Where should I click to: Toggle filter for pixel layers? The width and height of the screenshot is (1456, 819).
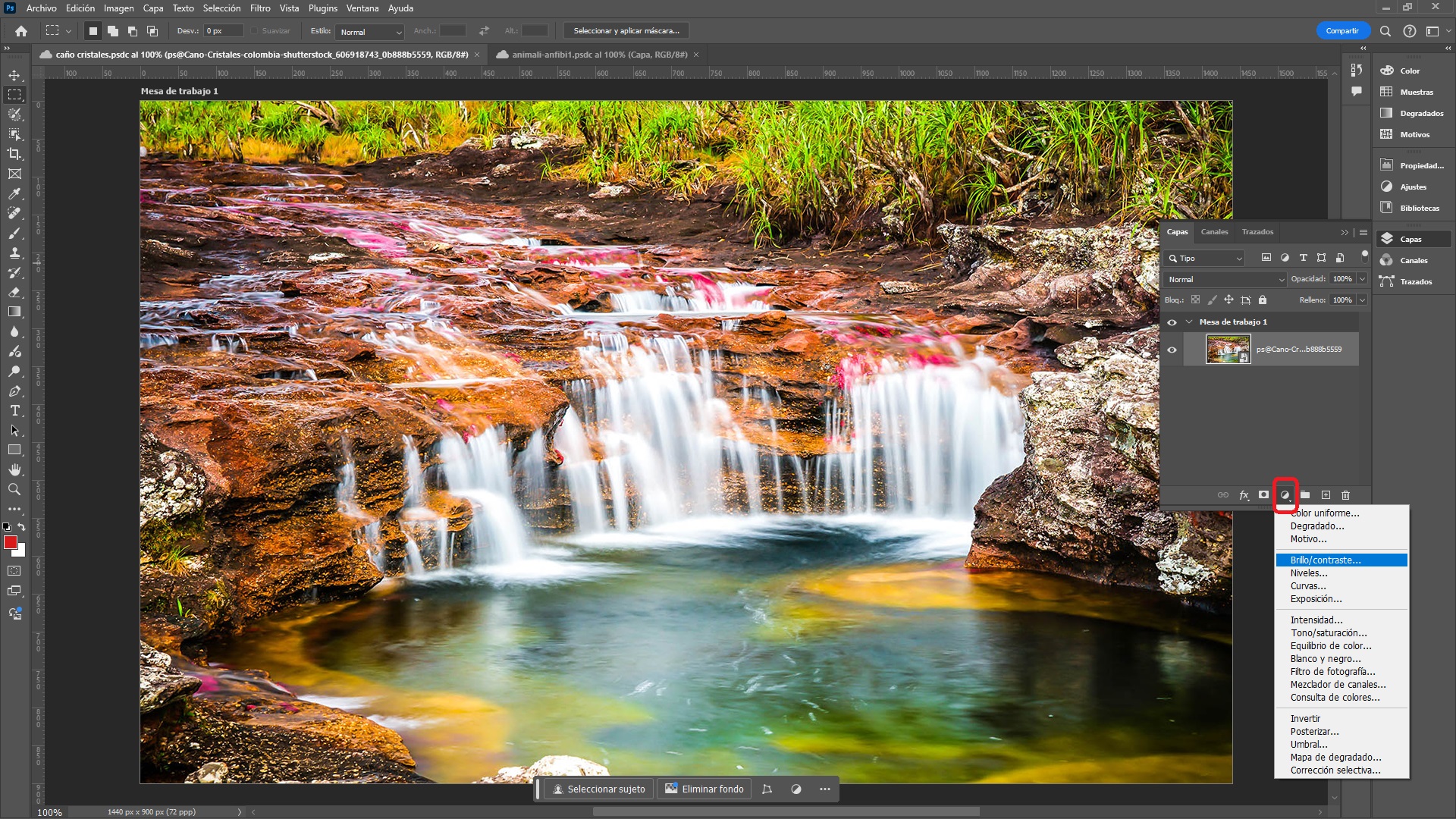(x=1266, y=258)
